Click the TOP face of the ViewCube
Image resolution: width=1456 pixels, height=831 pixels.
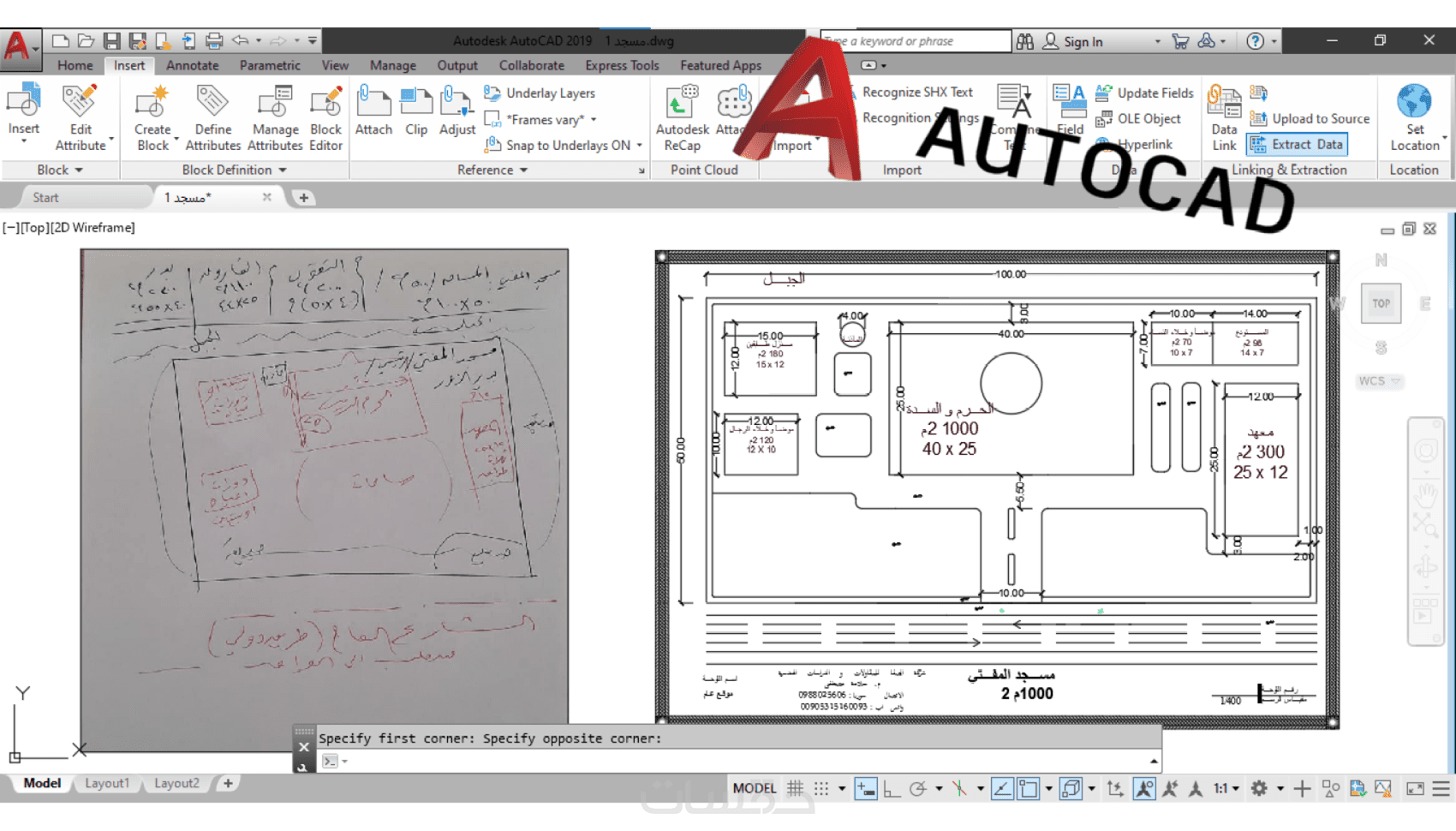[x=1381, y=303]
